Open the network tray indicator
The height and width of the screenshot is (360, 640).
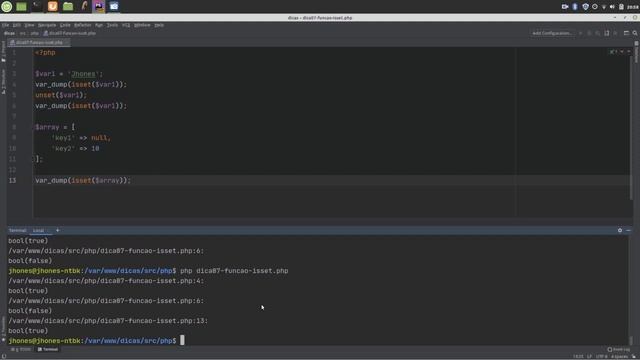click(604, 7)
